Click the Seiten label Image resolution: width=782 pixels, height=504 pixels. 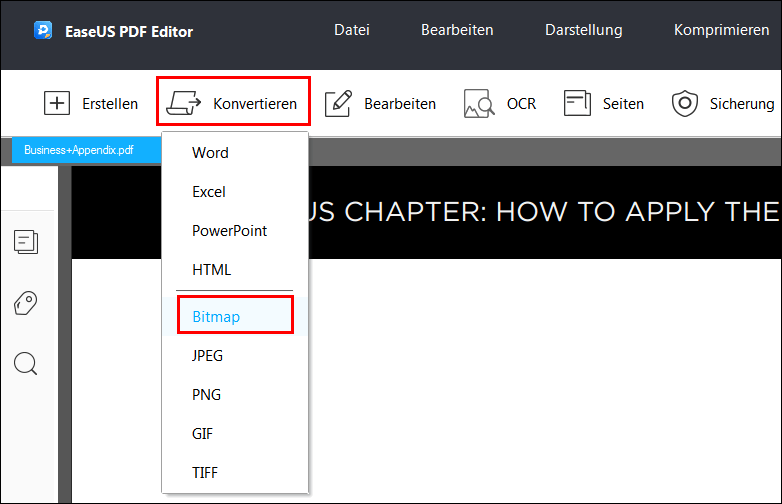(623, 104)
